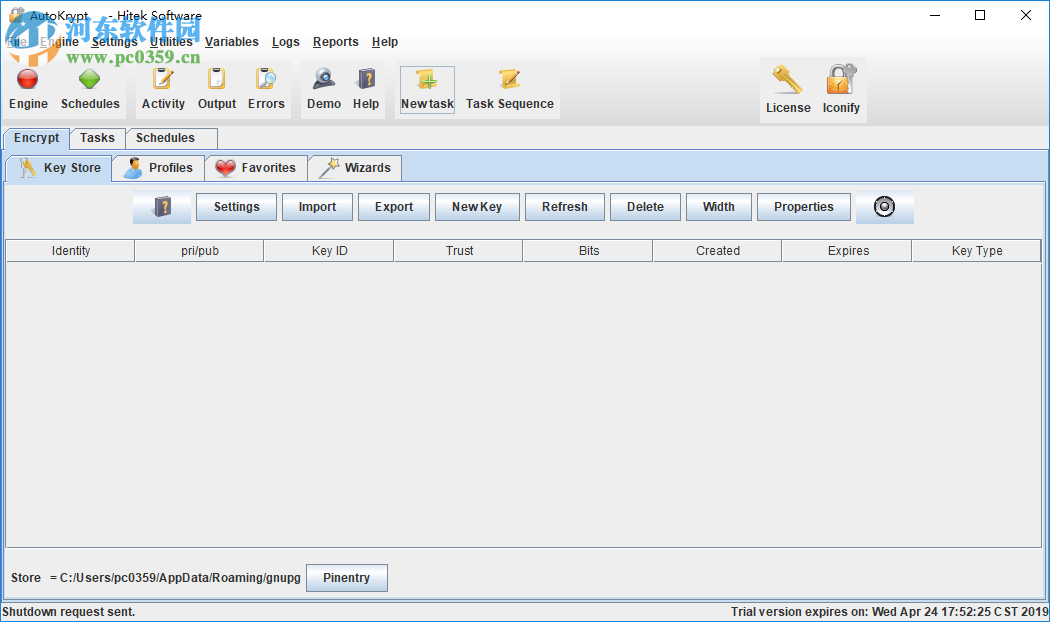The image size is (1050, 622).
Task: Open the green Schedules toolbar icon
Action: pyautogui.click(x=89, y=80)
